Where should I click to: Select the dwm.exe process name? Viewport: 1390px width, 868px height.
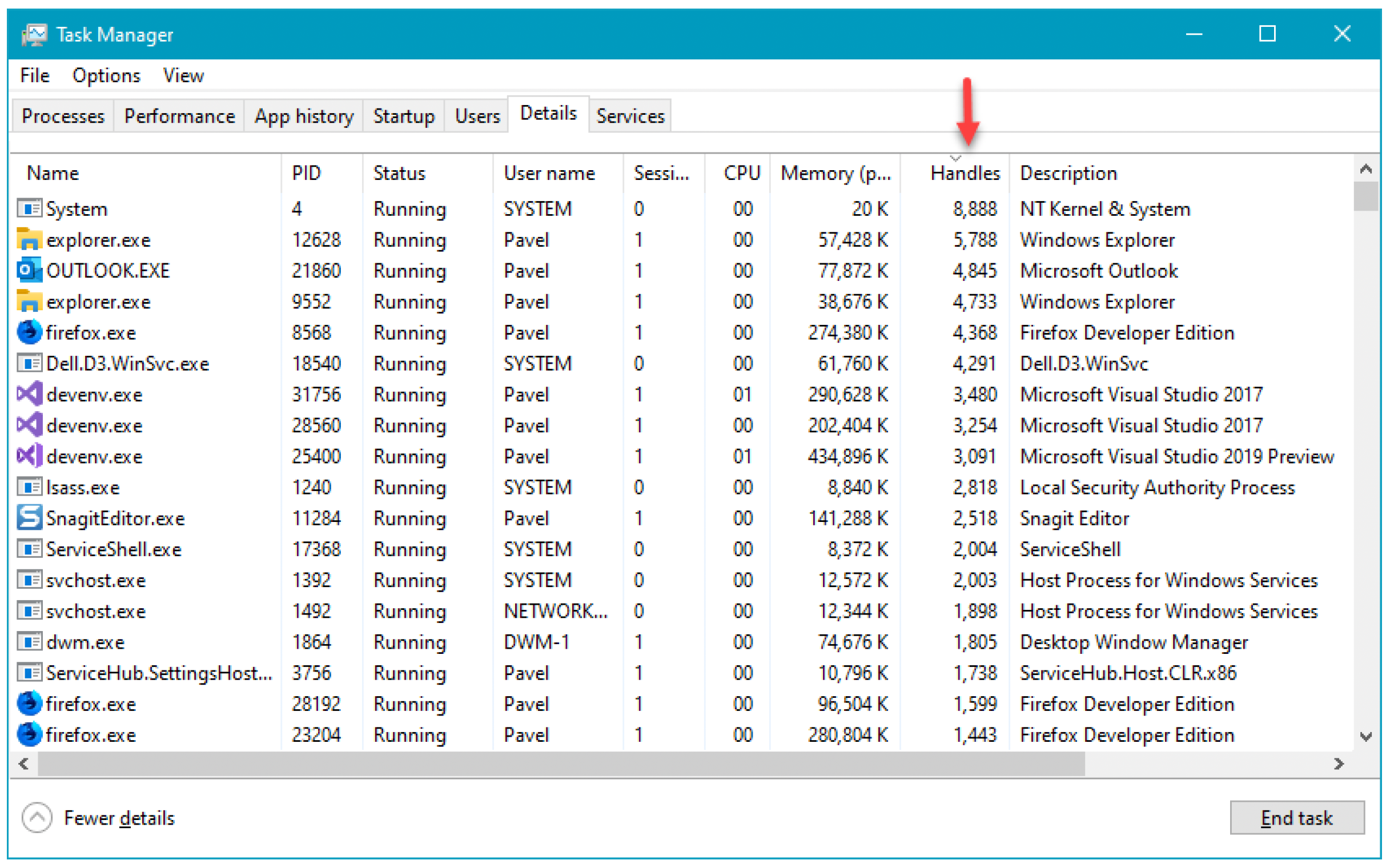point(86,642)
